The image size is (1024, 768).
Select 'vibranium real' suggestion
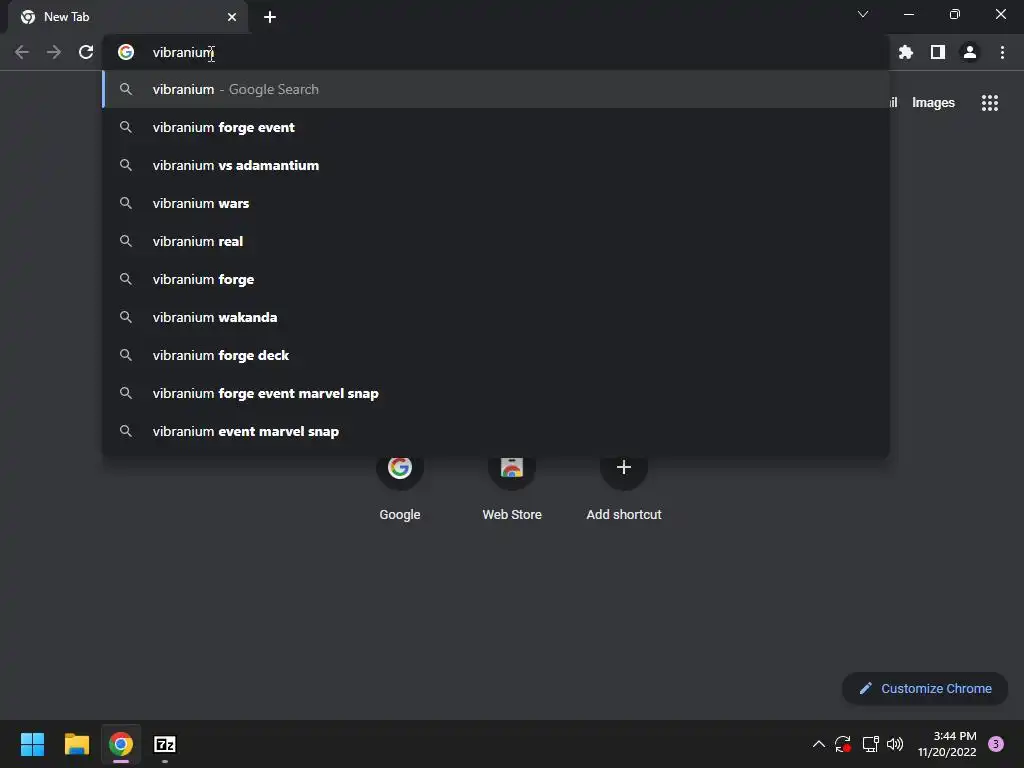point(496,241)
